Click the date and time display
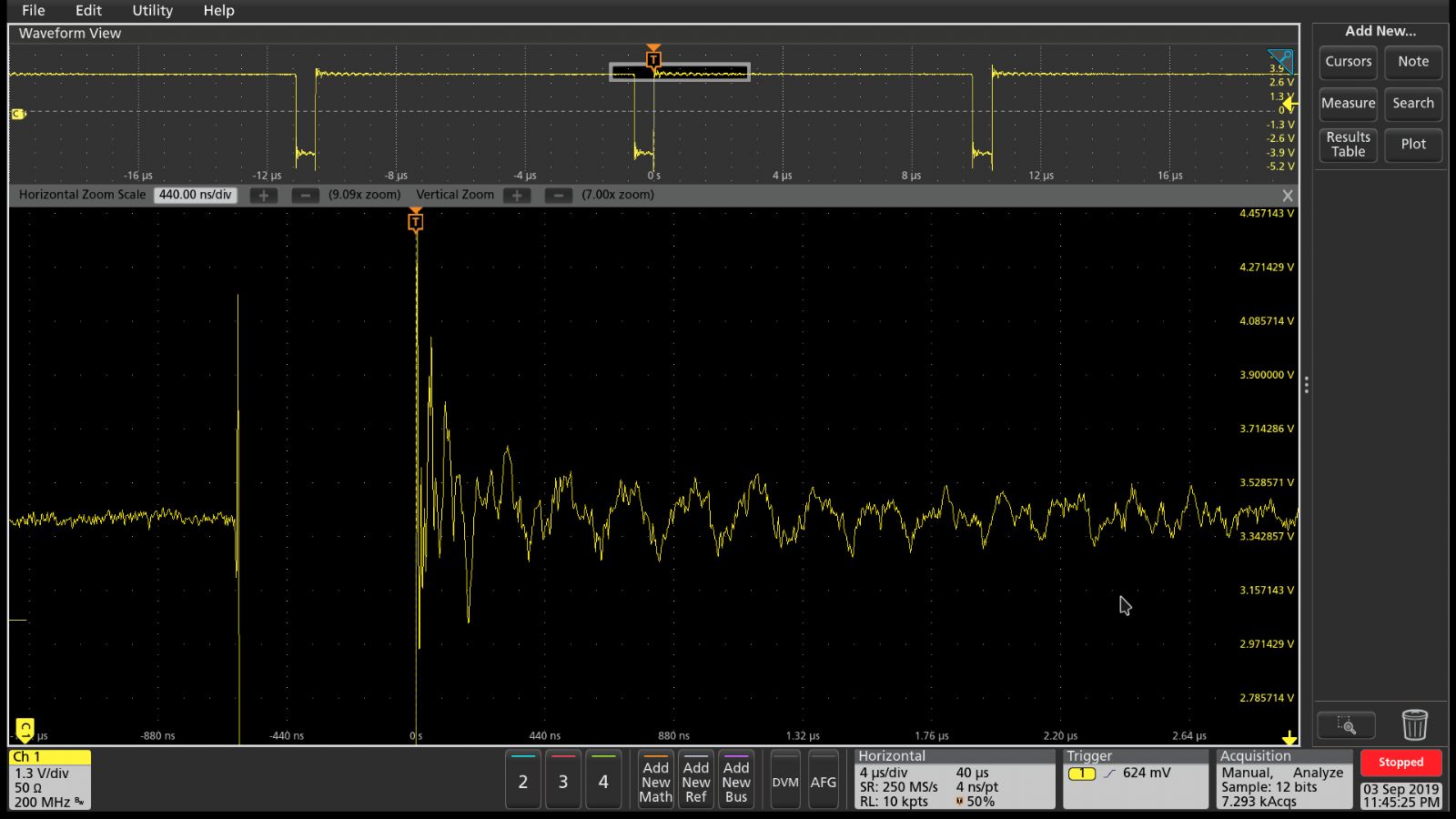 [1400, 795]
